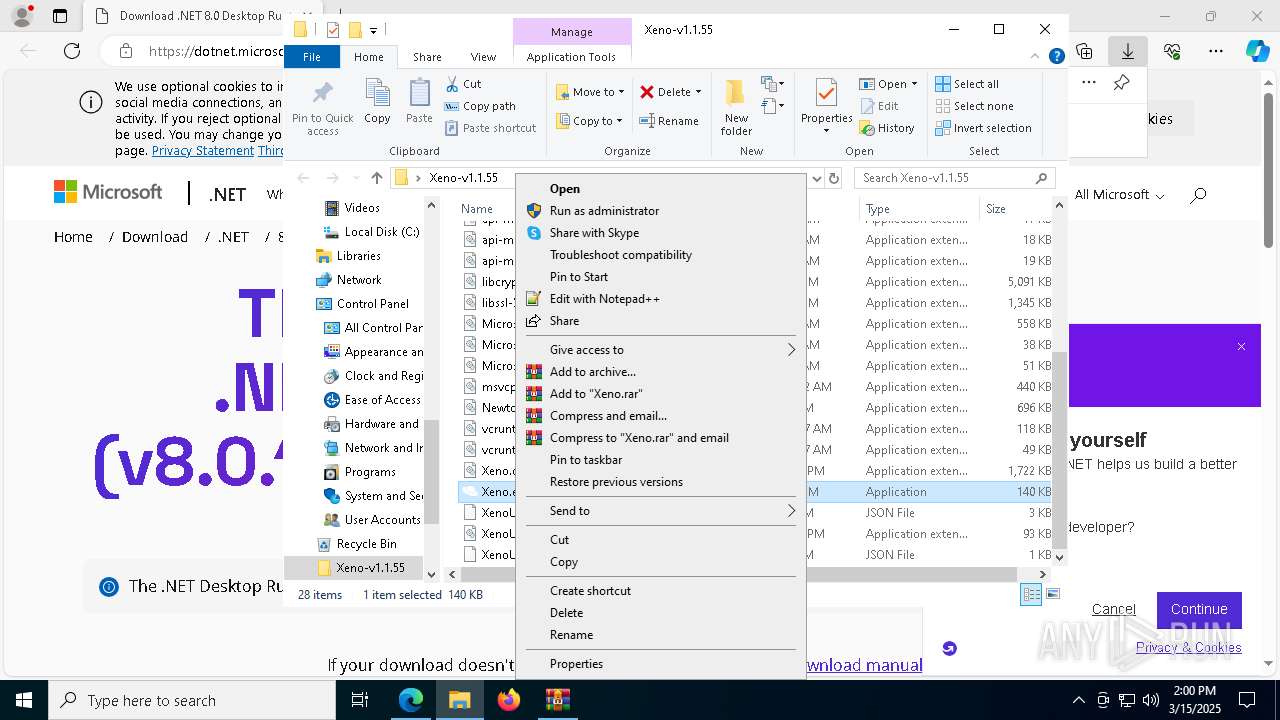Image resolution: width=1280 pixels, height=720 pixels.
Task: Click Copy path in ribbon
Action: (480, 106)
